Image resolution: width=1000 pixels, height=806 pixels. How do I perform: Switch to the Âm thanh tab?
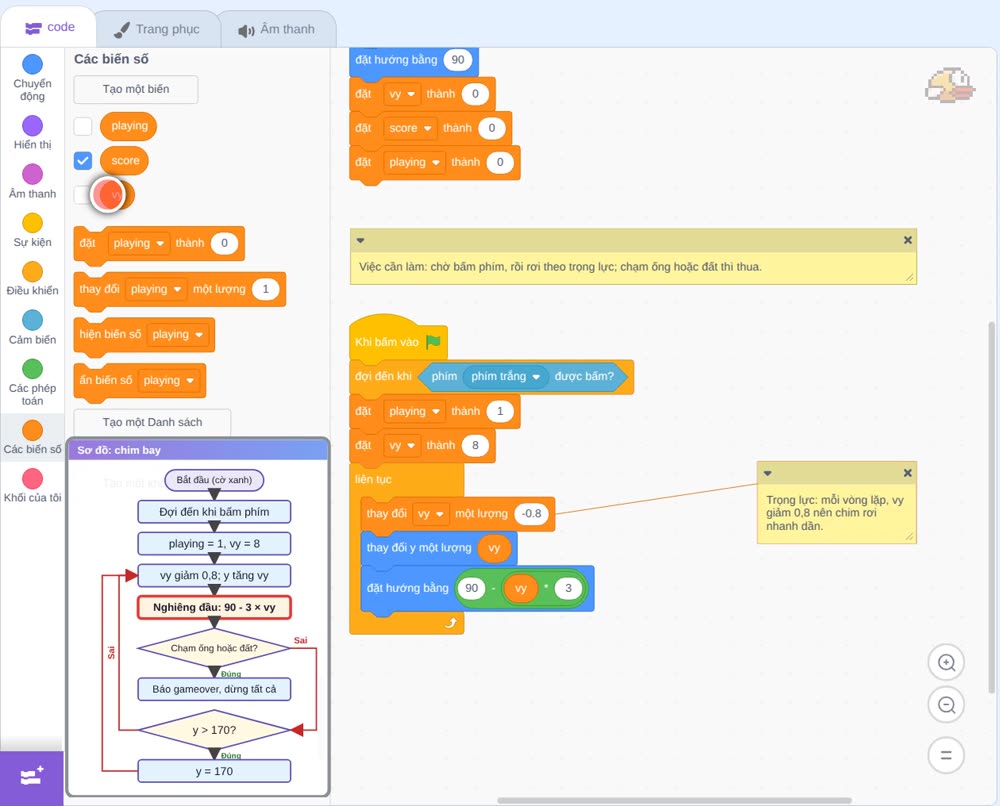coord(277,29)
